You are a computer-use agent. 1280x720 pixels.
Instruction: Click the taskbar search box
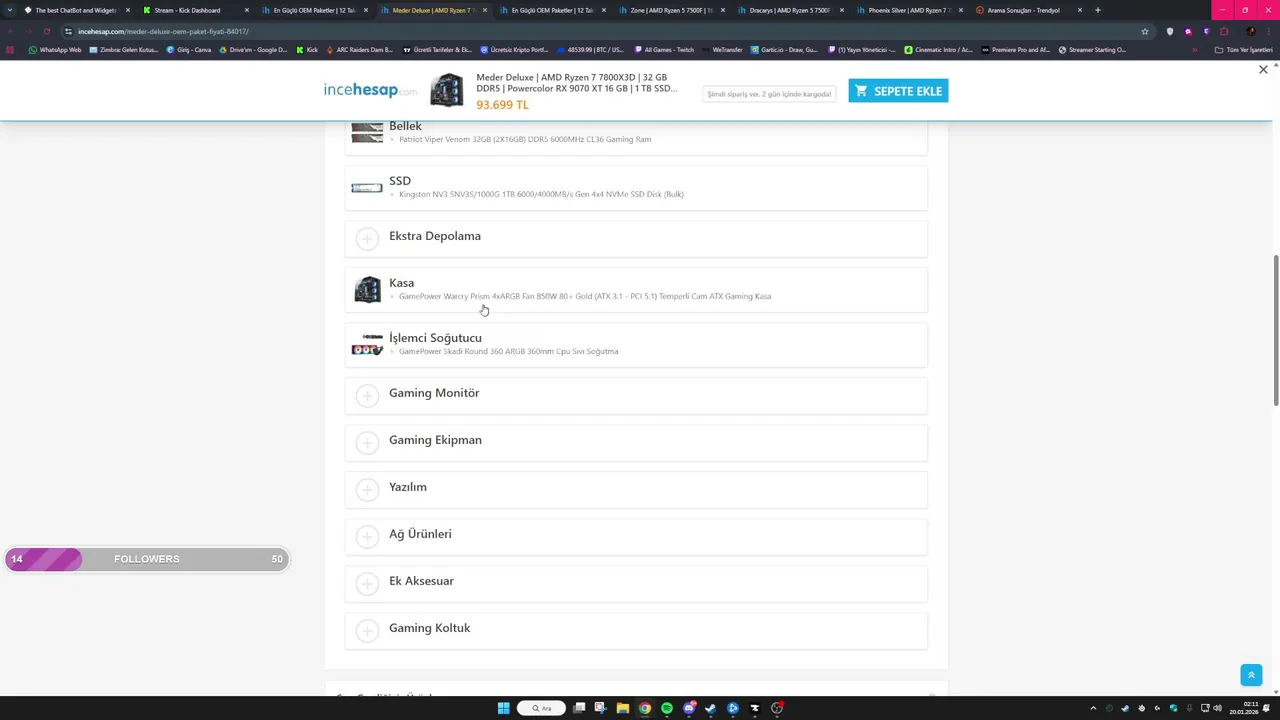pyautogui.click(x=541, y=708)
